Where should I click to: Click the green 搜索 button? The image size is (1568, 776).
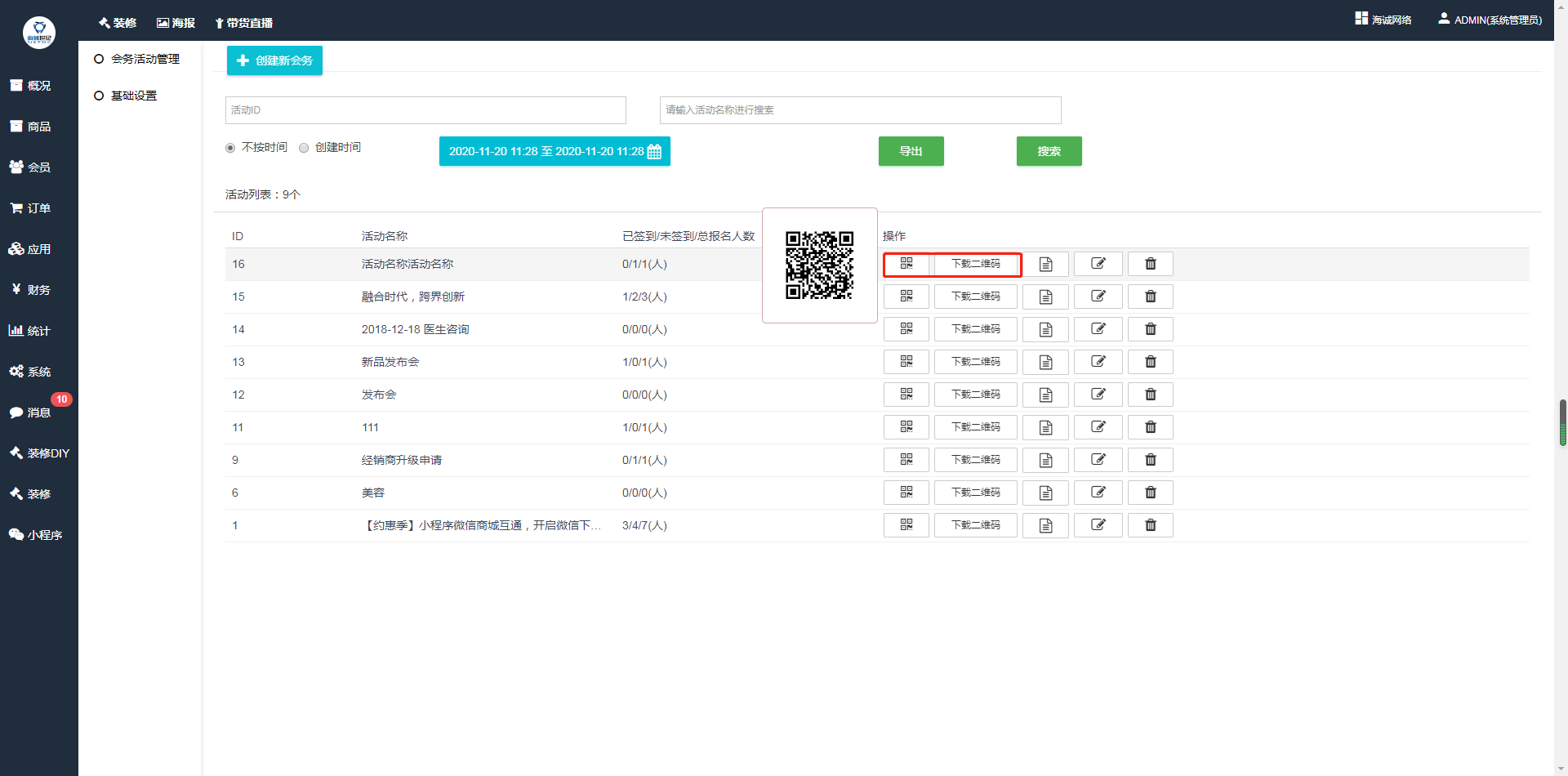pos(1049,151)
